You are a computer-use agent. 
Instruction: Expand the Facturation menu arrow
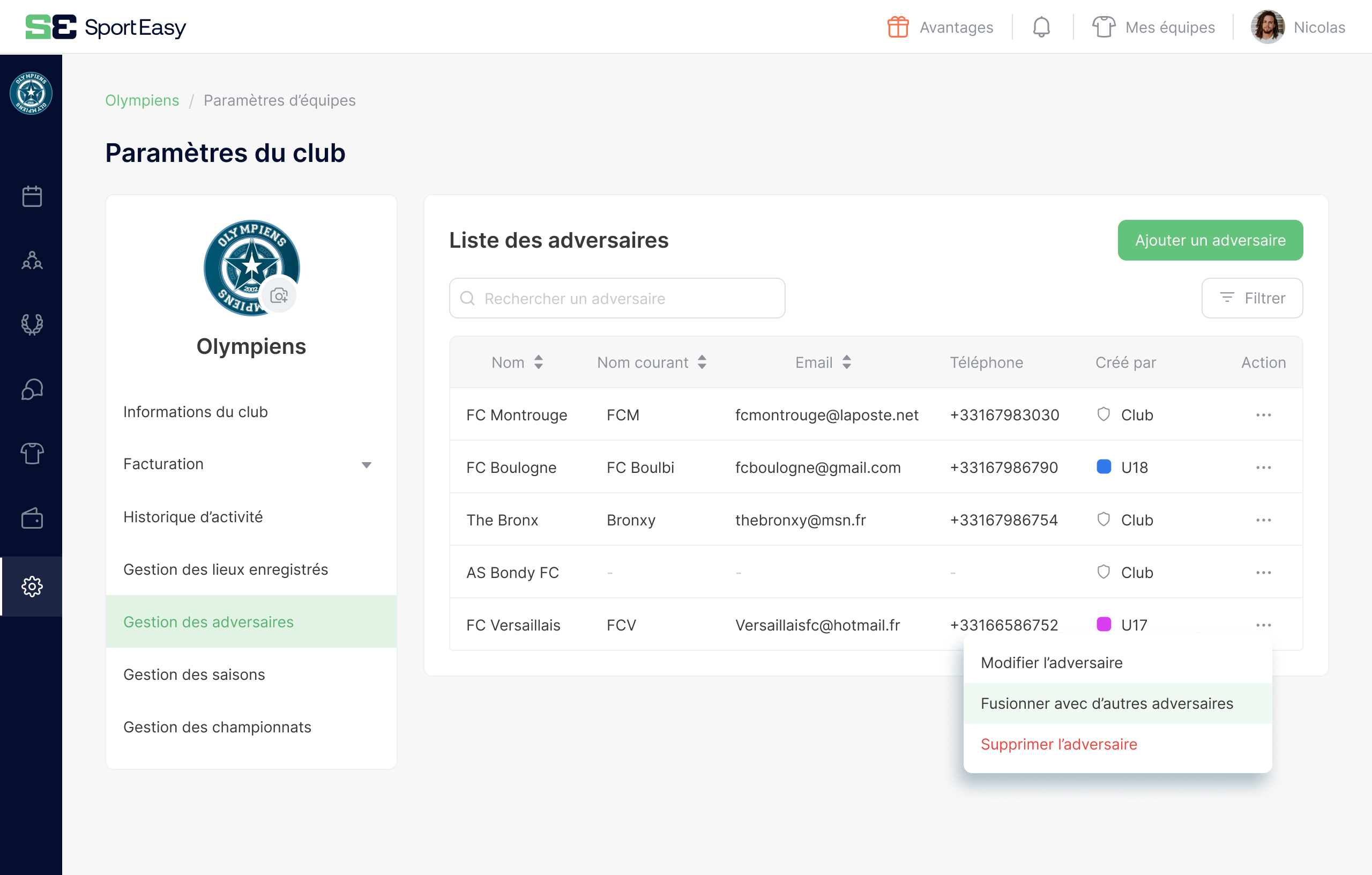(x=367, y=465)
